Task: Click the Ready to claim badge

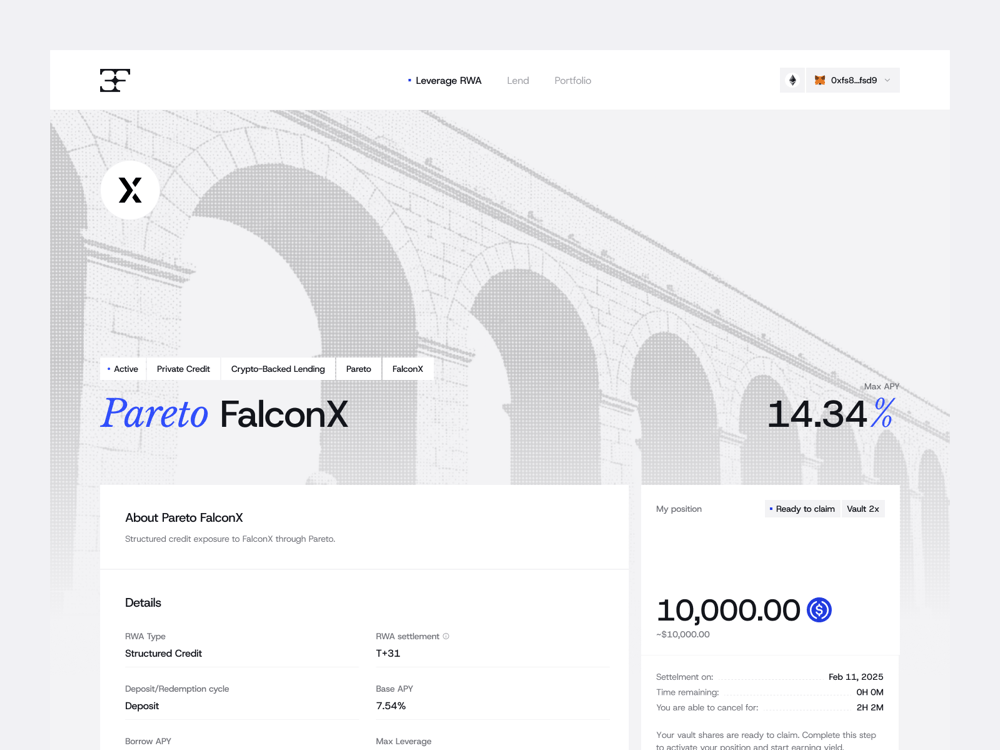Action: click(802, 509)
